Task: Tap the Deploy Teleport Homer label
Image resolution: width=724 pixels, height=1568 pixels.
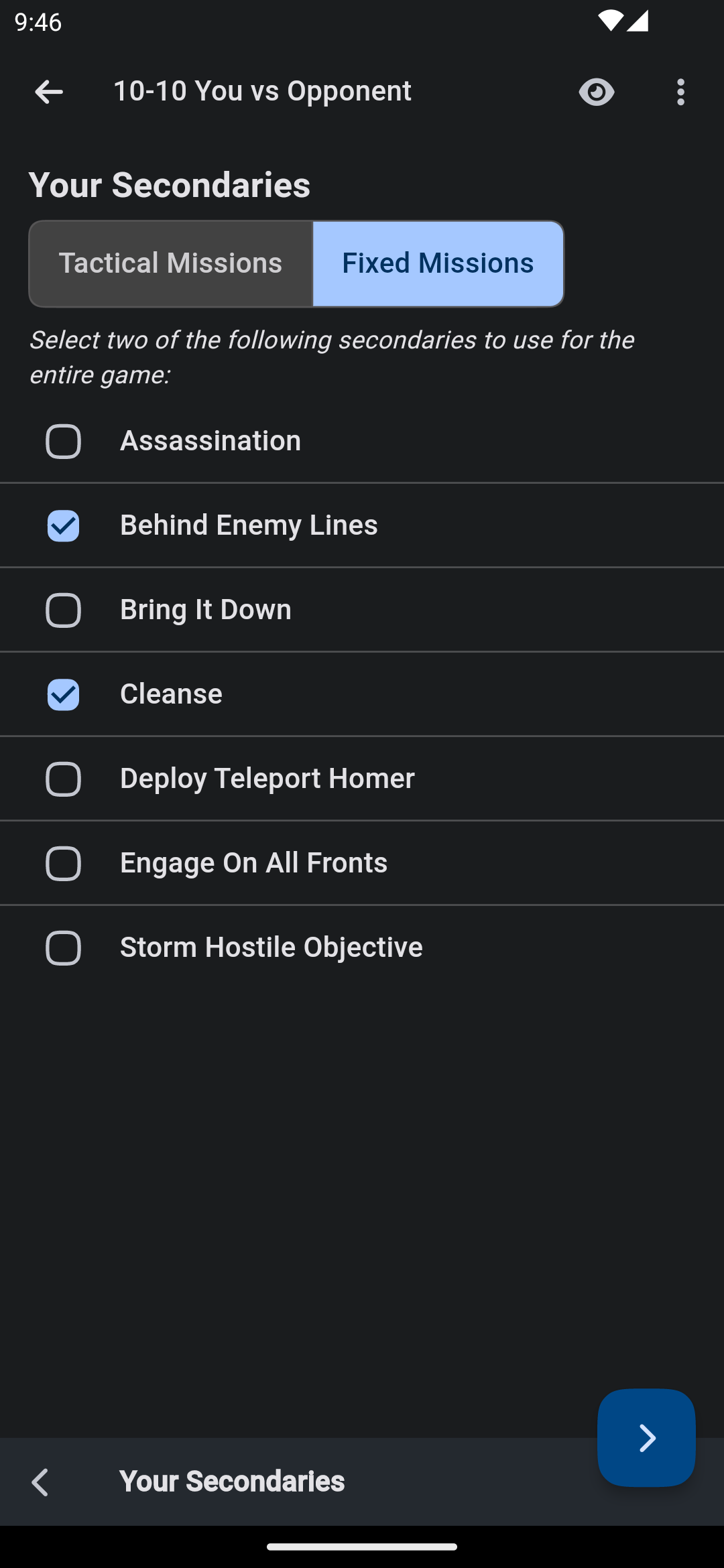Action: (x=267, y=779)
